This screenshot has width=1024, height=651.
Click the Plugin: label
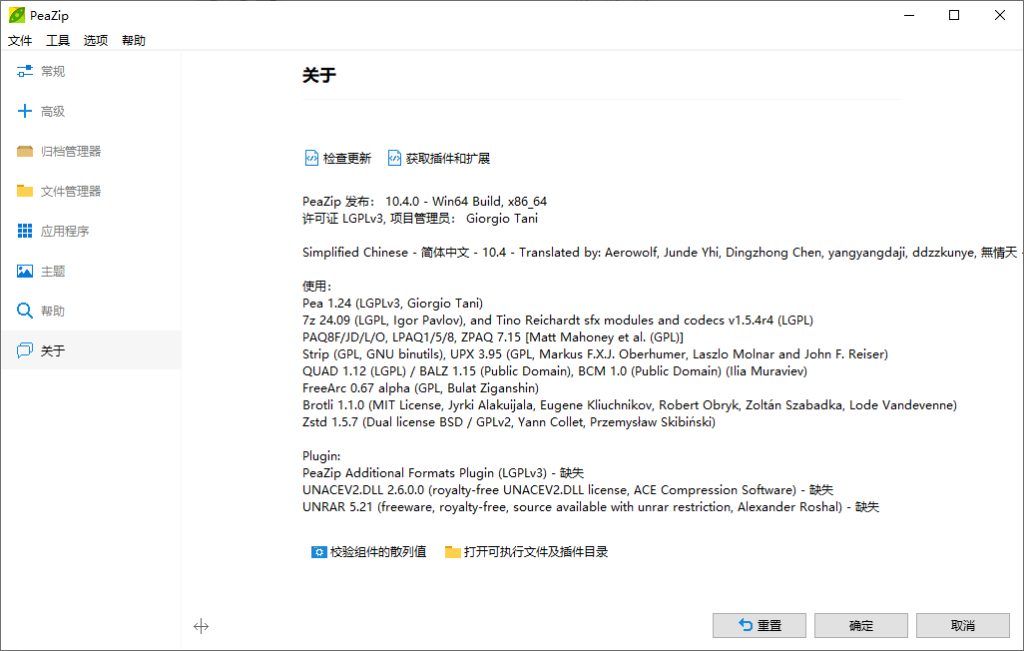click(x=321, y=456)
